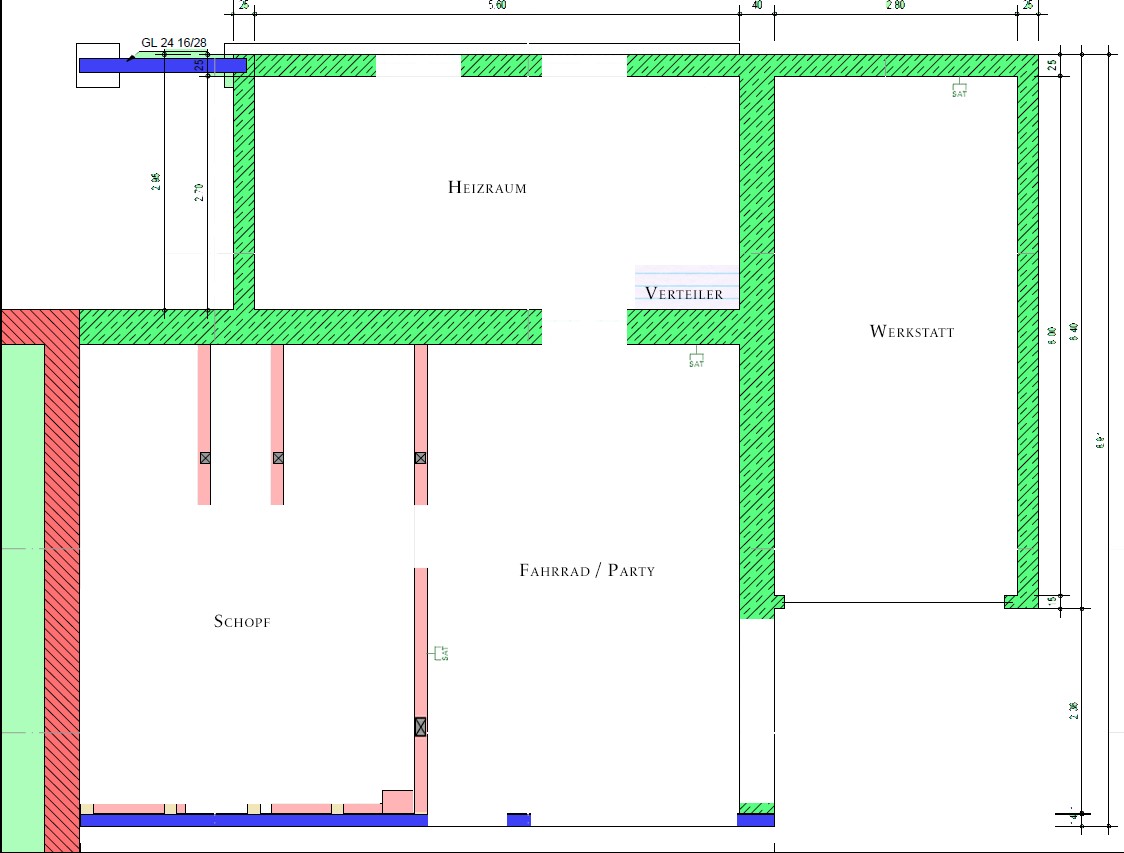Click the lowest crossed-box symbol near Schopf
This screenshot has height=853, width=1124.
tap(420, 727)
